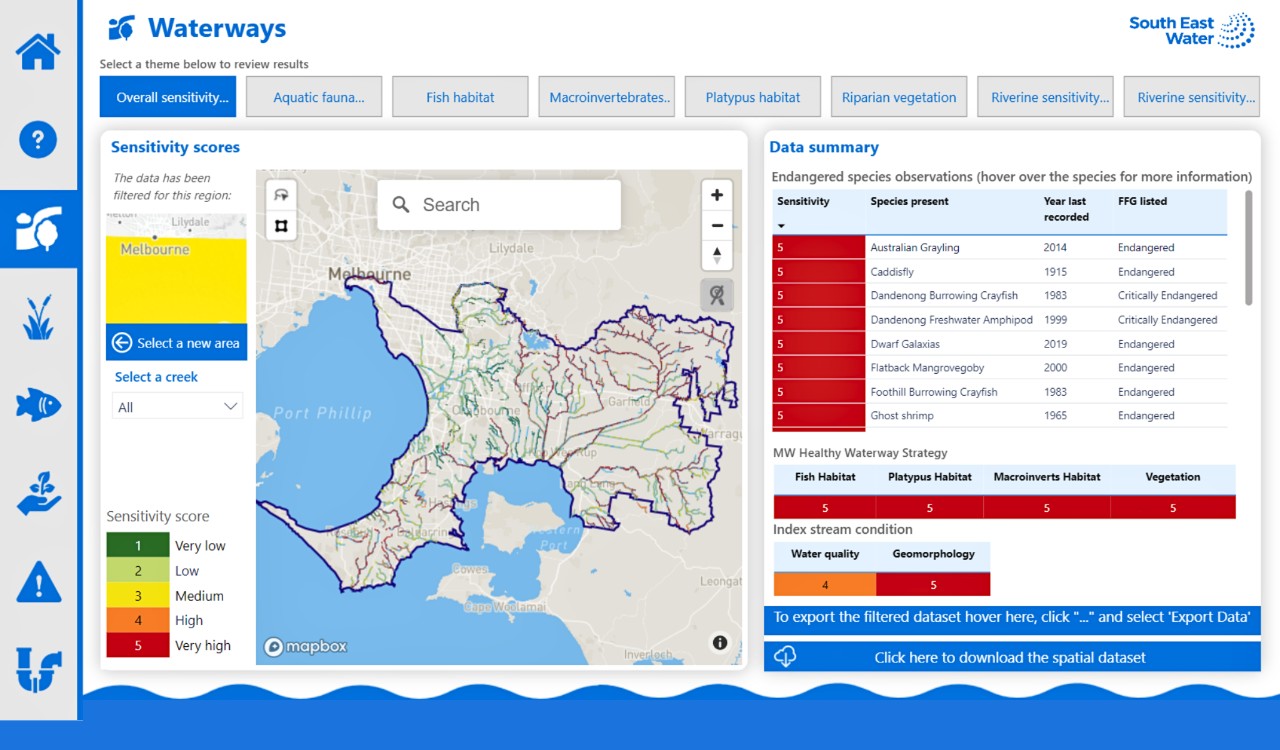Open the fish sidebar icon
The image size is (1280, 750).
pos(38,405)
